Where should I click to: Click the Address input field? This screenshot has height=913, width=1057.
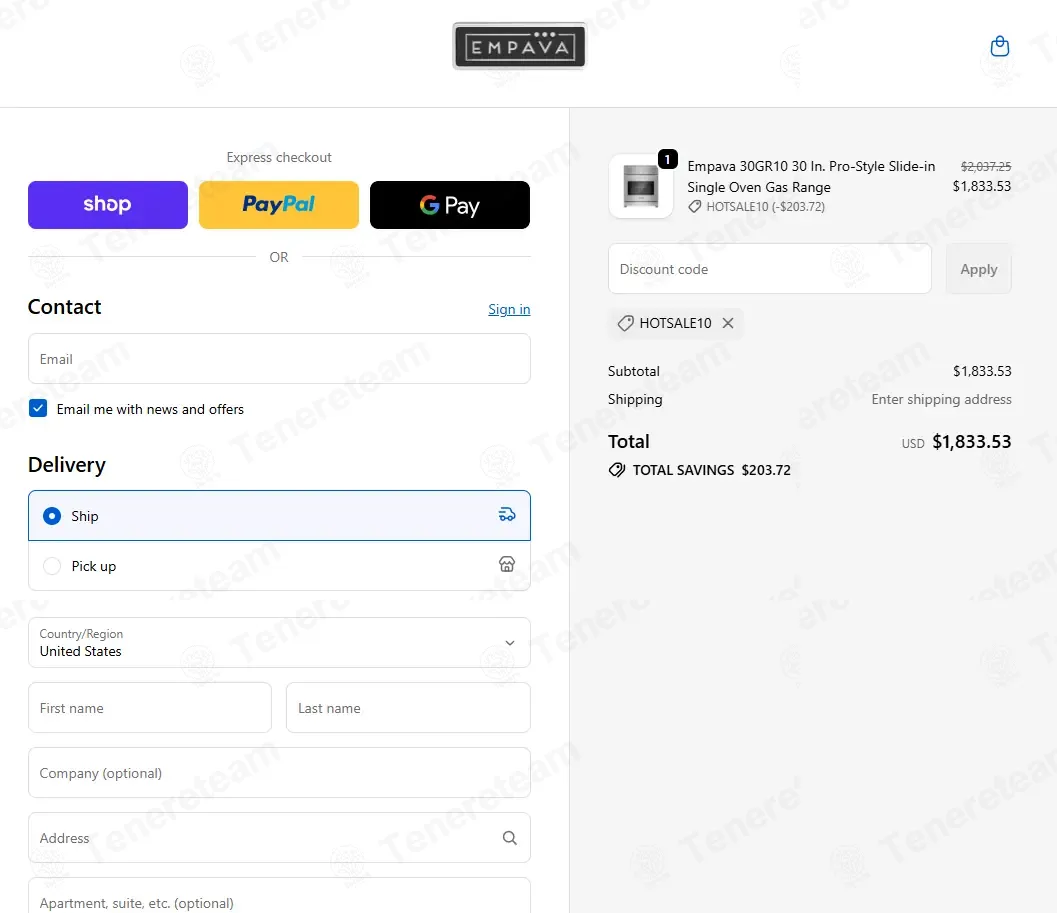[279, 837]
